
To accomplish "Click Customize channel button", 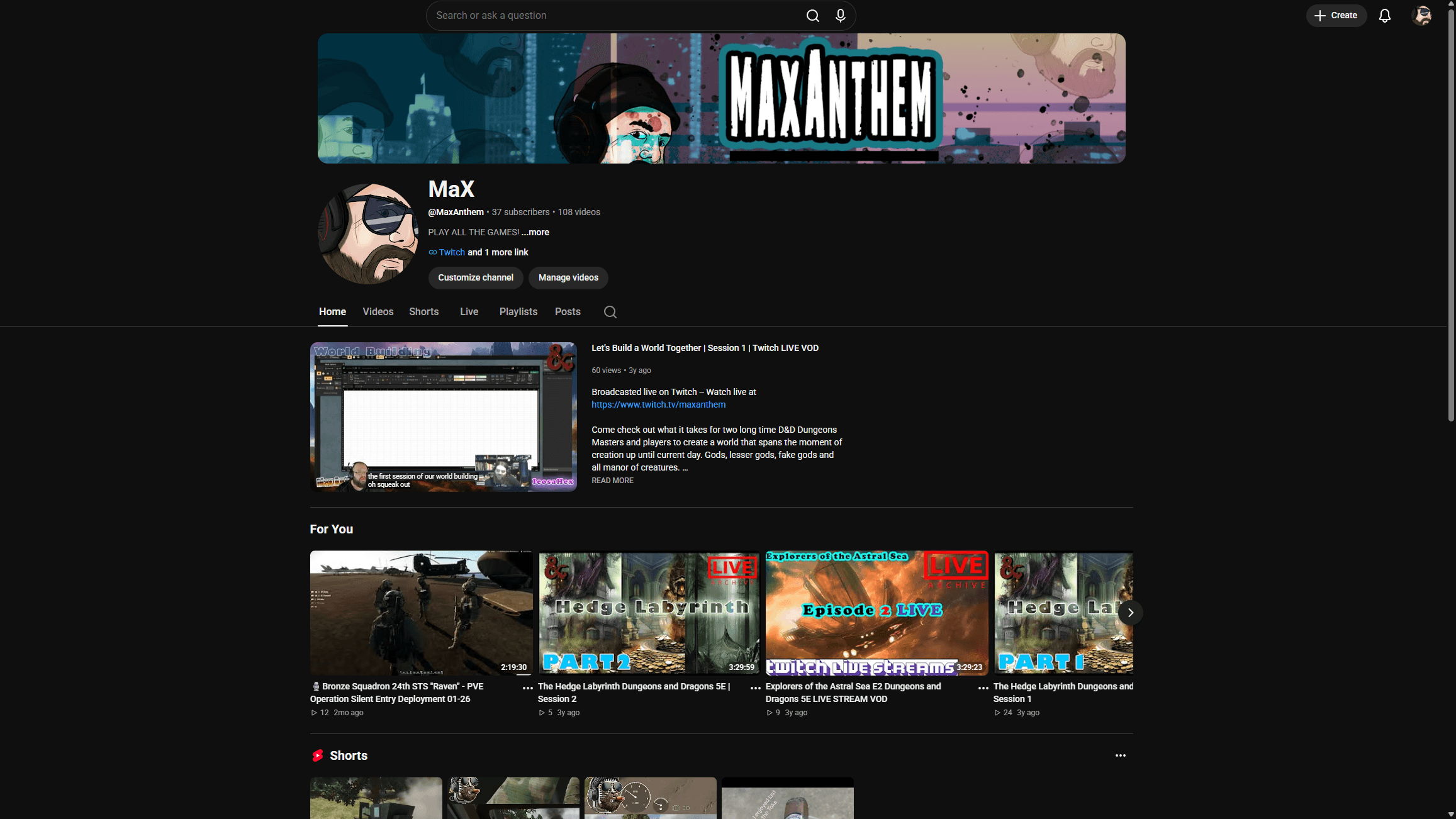I will 475,278.
